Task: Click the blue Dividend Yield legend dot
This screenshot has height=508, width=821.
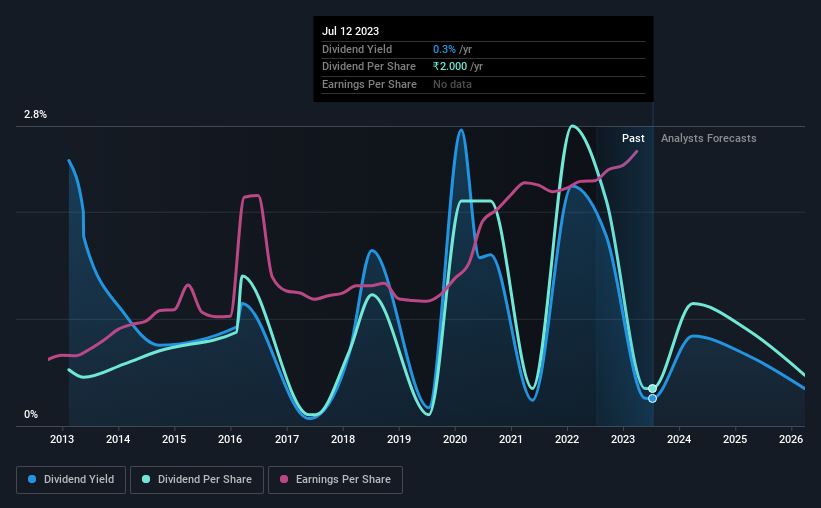Action: (32, 479)
